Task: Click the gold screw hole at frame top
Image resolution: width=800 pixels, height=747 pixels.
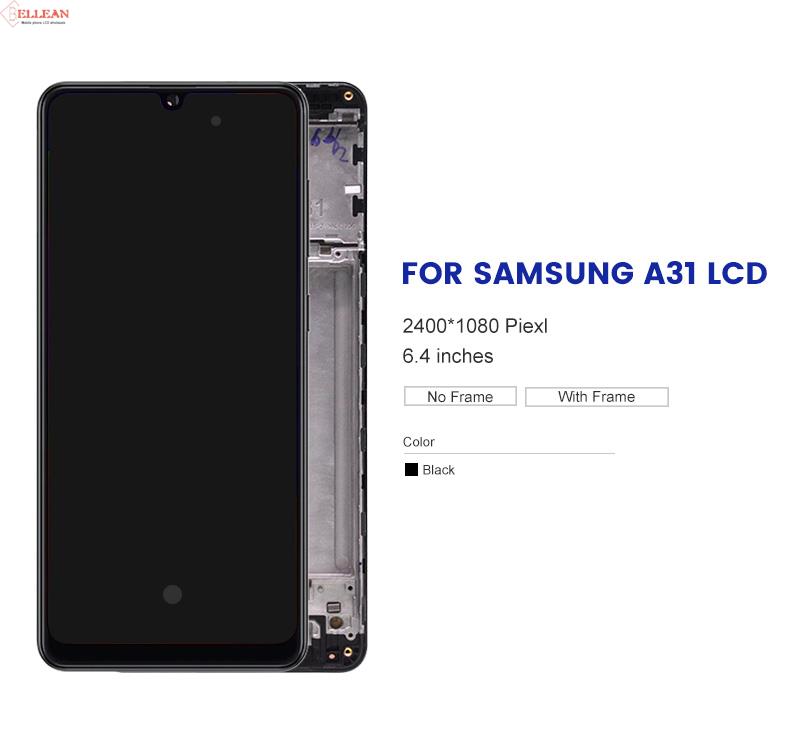Action: pyautogui.click(x=348, y=96)
